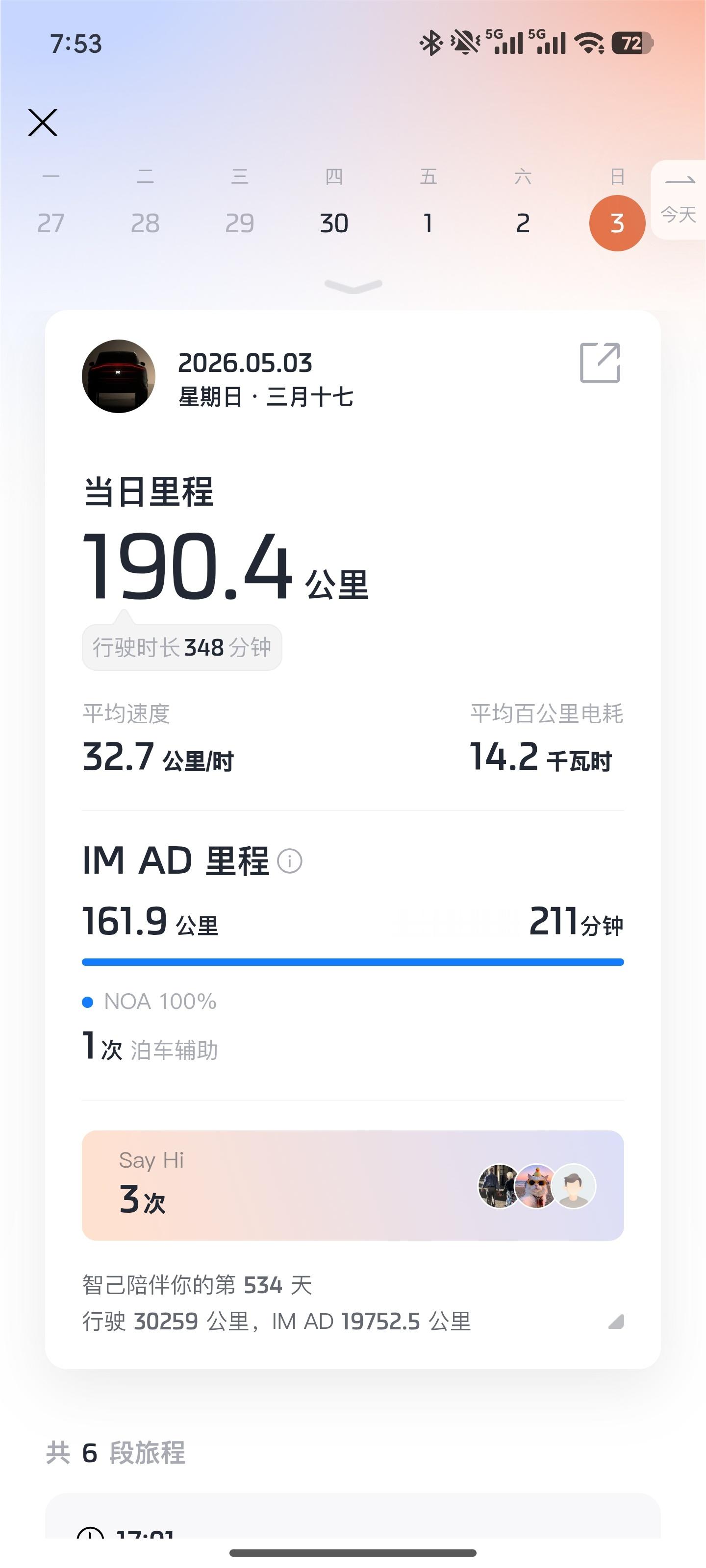Tap the 14.2 千瓦时 consumption value
706x1568 pixels.
tap(540, 757)
